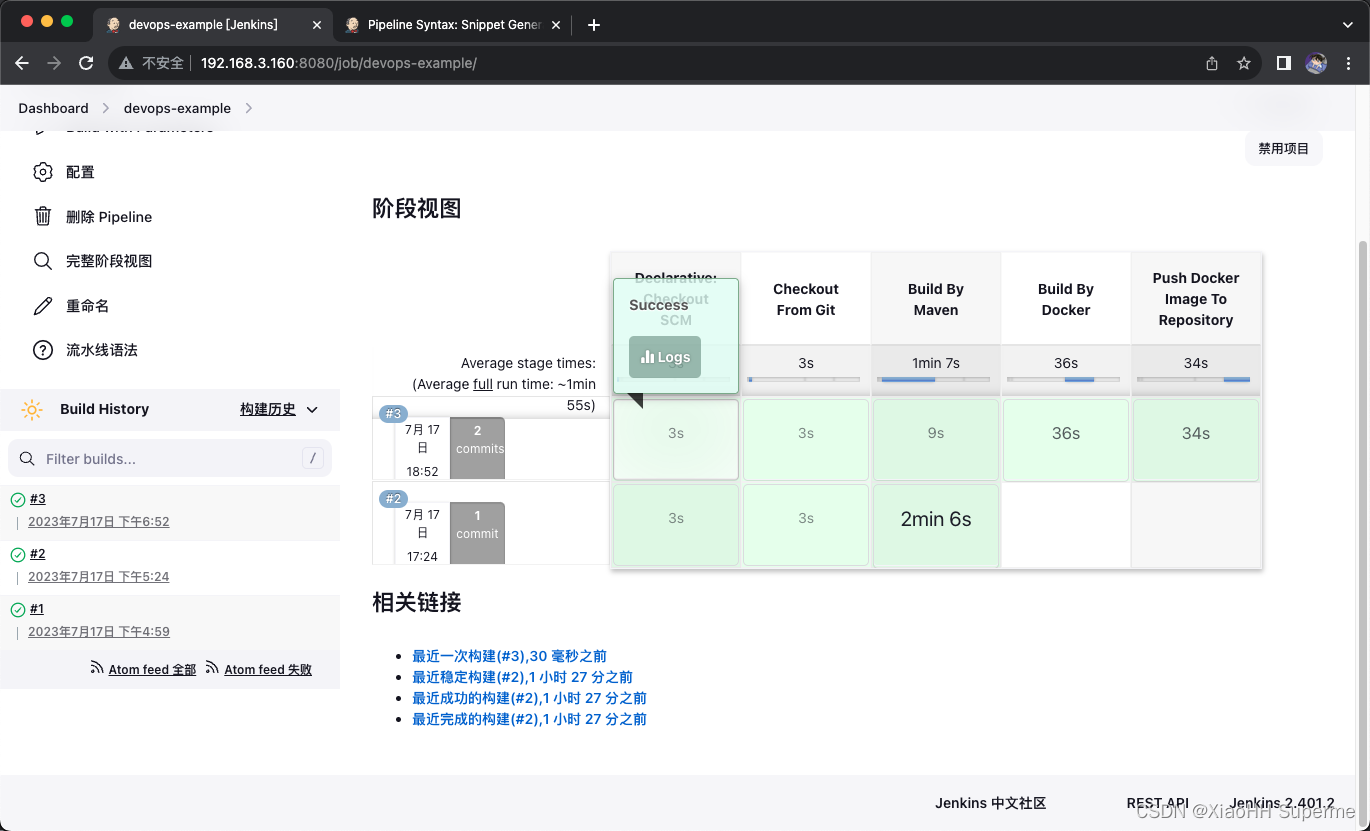Click the Push Docker Image average time bar
Image resolution: width=1370 pixels, height=831 pixels.
(1194, 380)
